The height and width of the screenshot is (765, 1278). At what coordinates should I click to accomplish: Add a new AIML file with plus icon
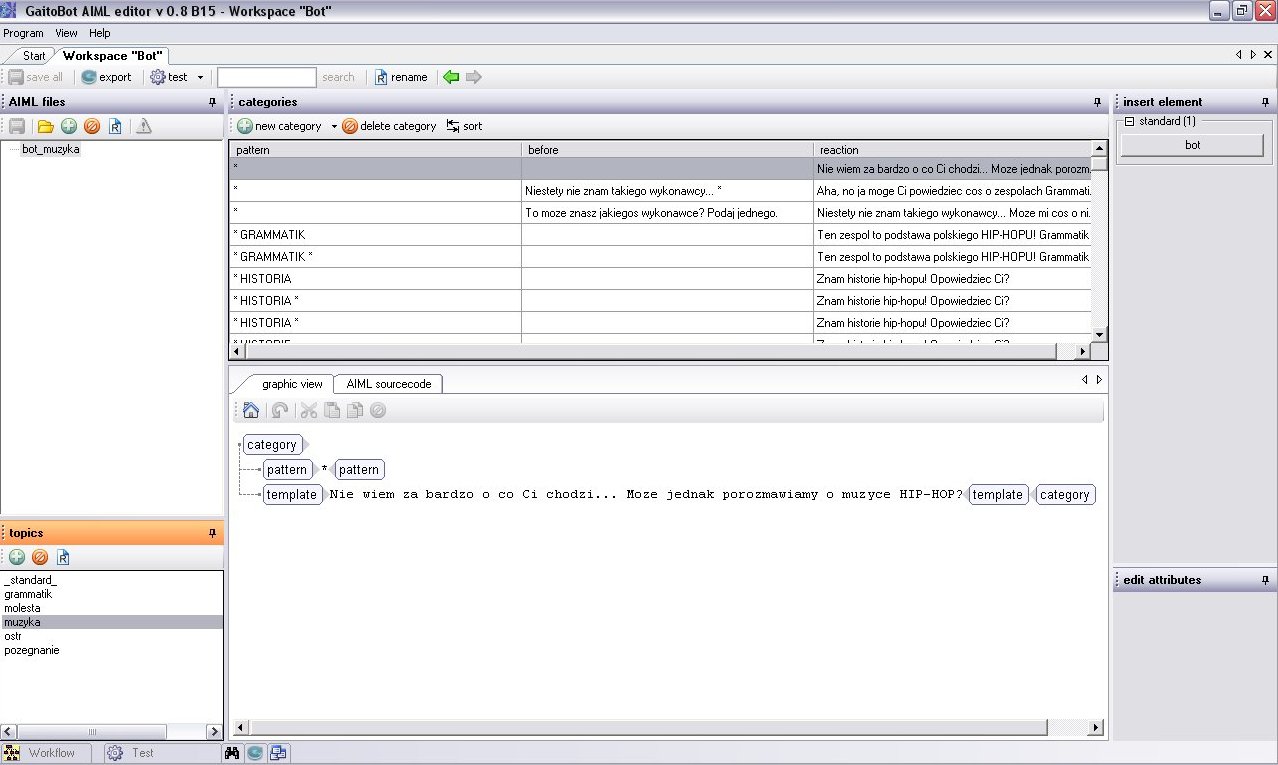[x=69, y=126]
